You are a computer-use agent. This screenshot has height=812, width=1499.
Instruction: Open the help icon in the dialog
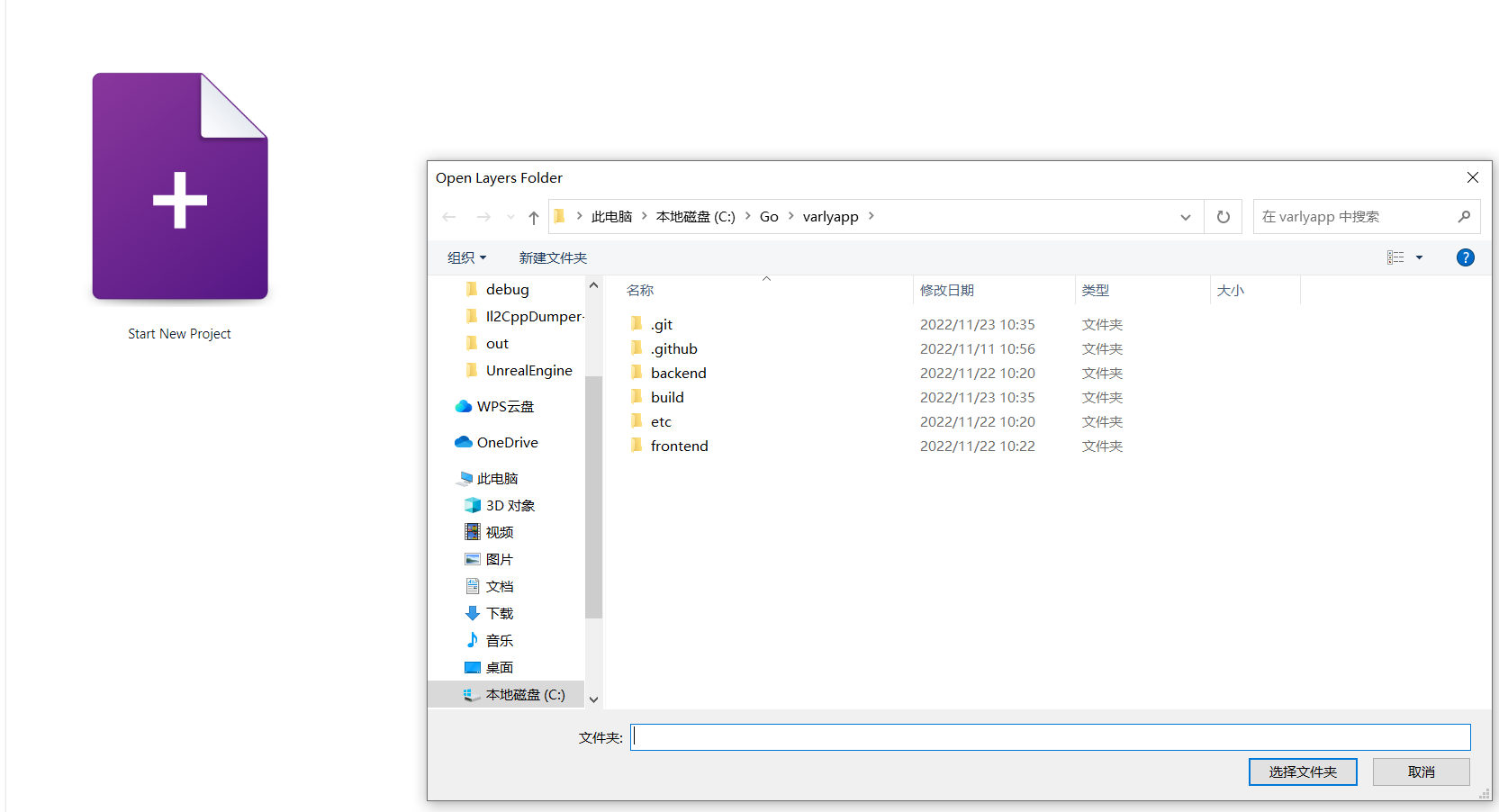click(x=1466, y=257)
